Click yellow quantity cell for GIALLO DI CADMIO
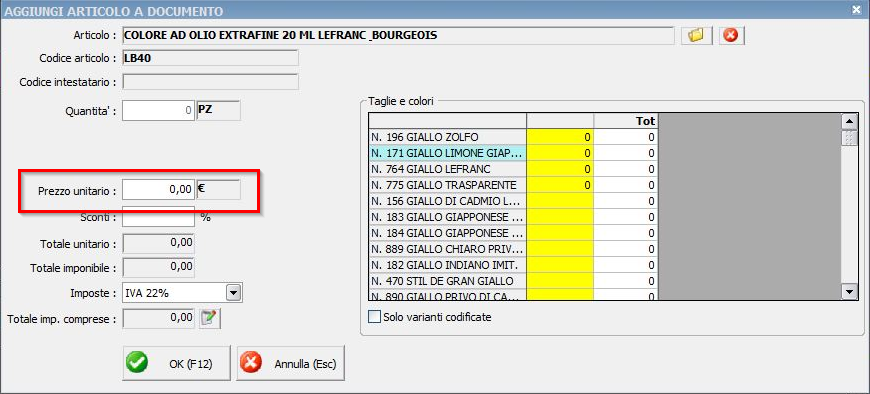 [x=560, y=201]
